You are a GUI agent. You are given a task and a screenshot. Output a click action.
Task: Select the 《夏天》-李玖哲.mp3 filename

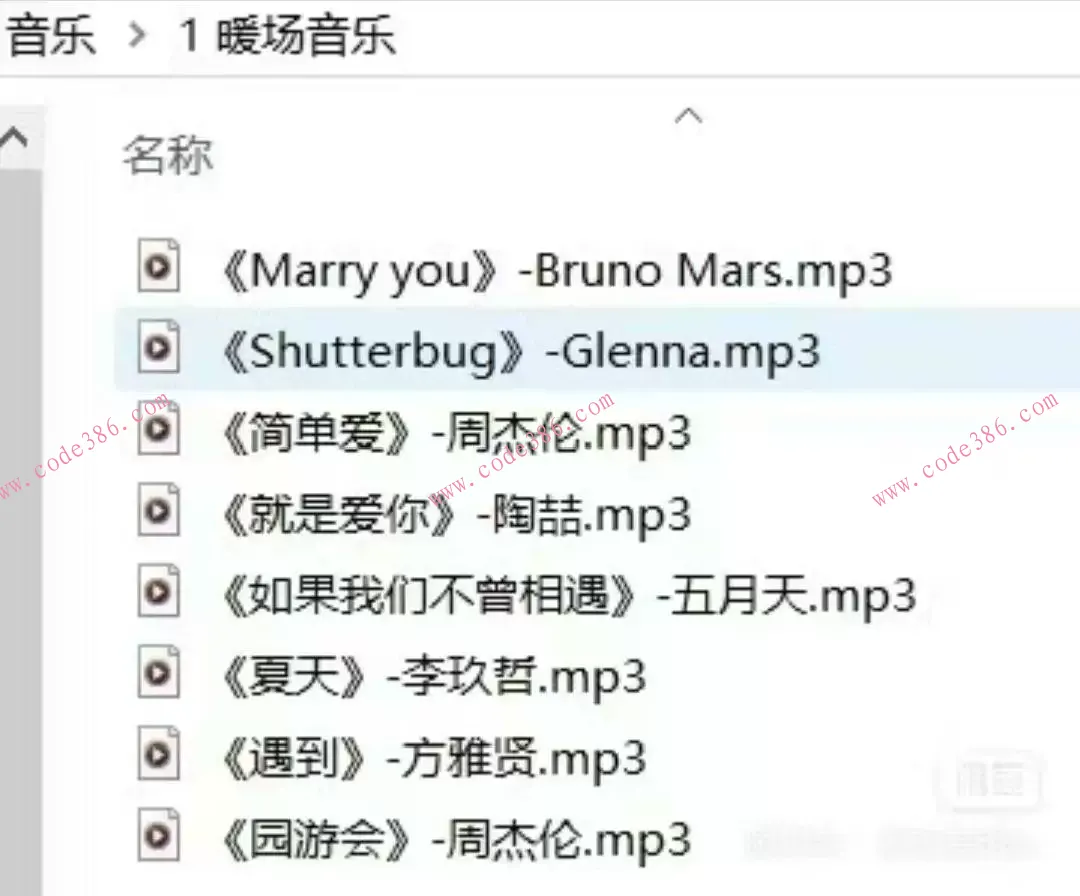[x=433, y=677]
